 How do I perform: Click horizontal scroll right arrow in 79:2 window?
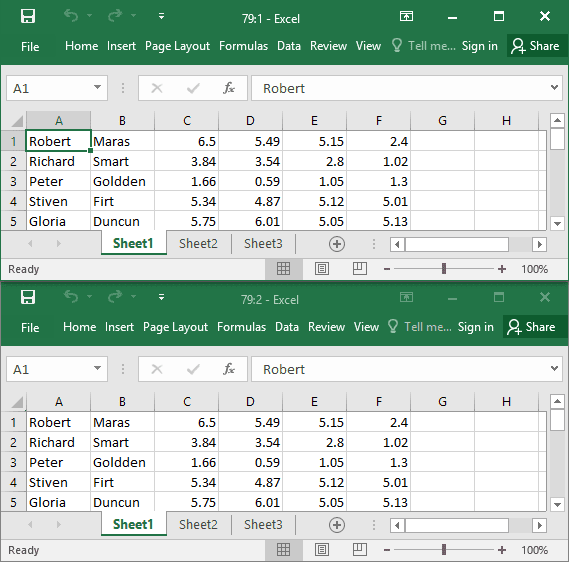(x=540, y=525)
